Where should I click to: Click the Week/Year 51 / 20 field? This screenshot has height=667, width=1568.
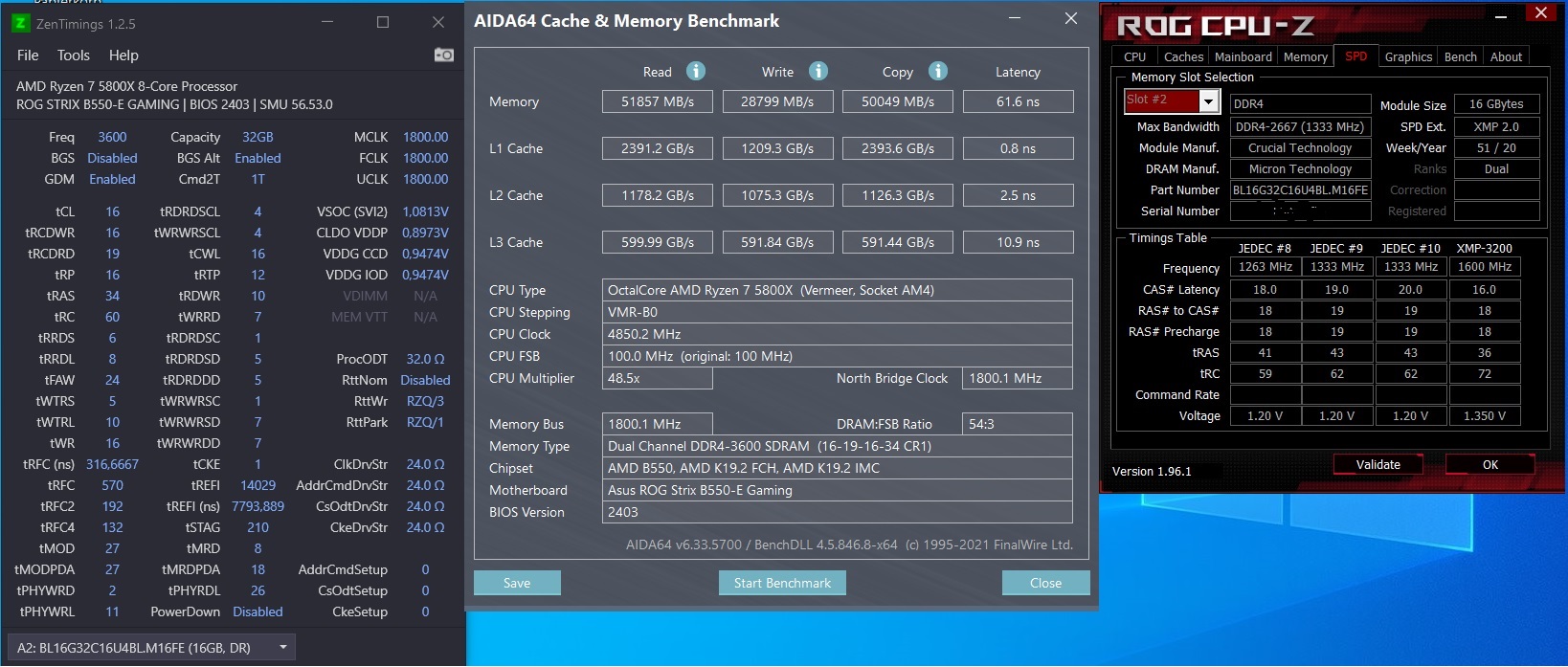(1496, 148)
